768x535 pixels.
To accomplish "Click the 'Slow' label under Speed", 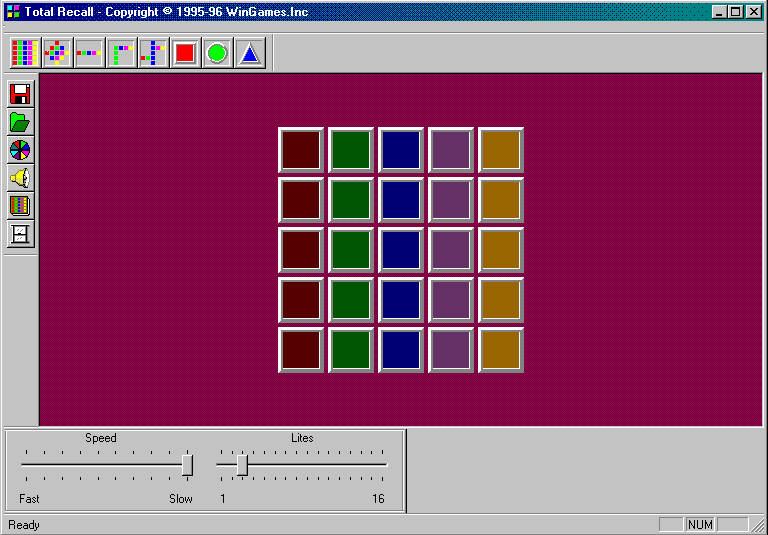I will click(181, 499).
